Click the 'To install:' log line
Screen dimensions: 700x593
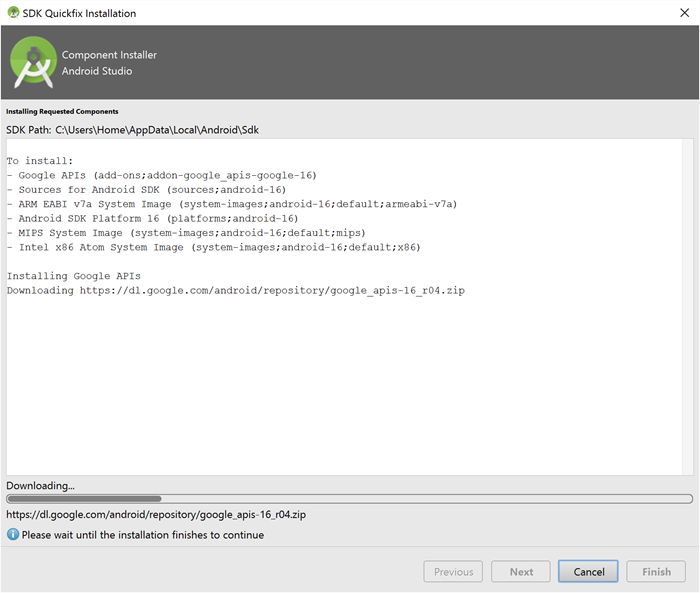40,161
